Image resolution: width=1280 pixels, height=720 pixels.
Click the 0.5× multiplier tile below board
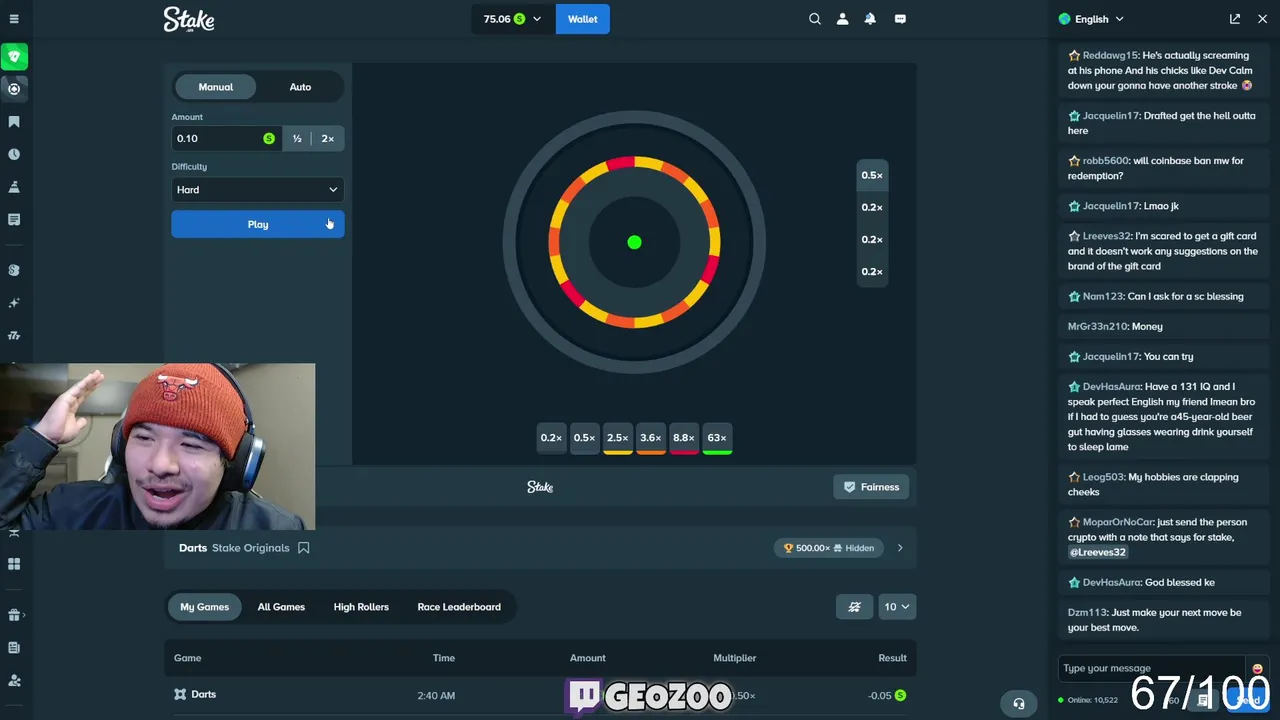584,438
